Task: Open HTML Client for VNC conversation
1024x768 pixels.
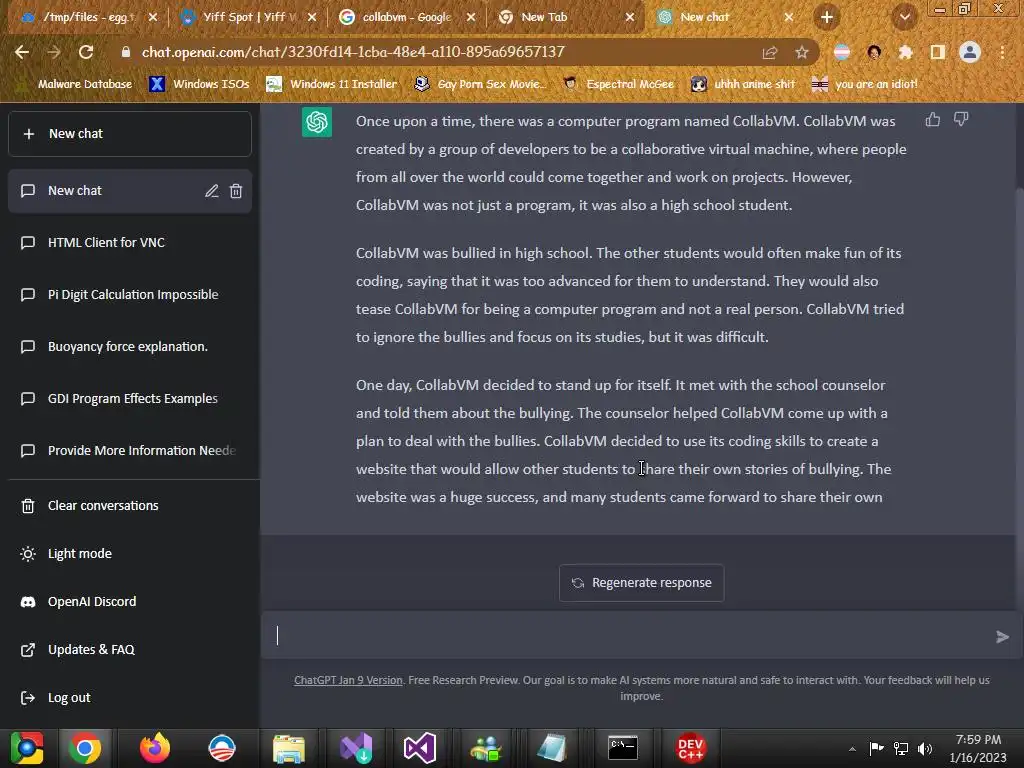Action: [x=129, y=242]
